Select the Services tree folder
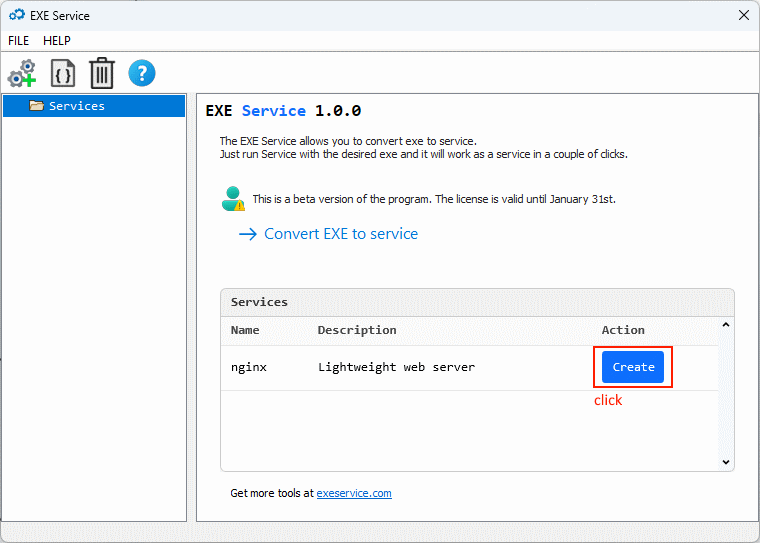This screenshot has height=543, width=760. [94, 106]
